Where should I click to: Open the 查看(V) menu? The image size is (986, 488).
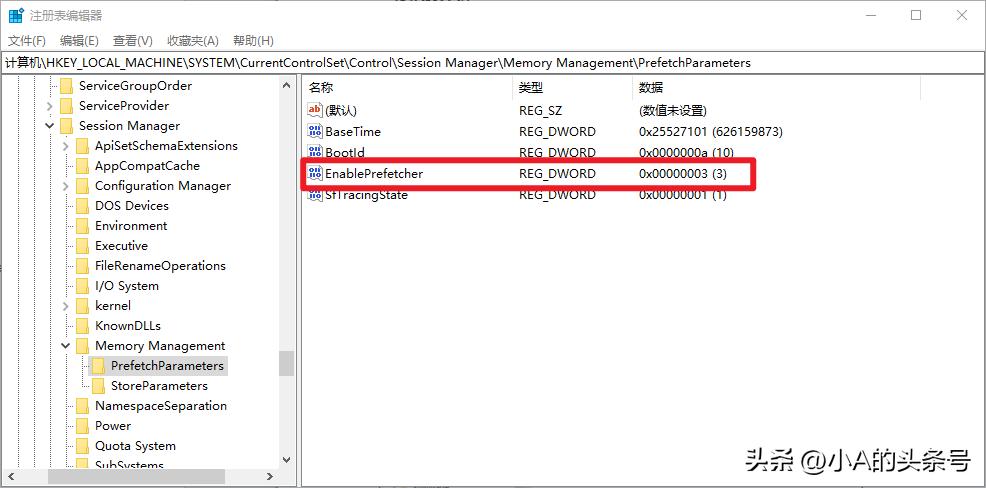pos(133,41)
